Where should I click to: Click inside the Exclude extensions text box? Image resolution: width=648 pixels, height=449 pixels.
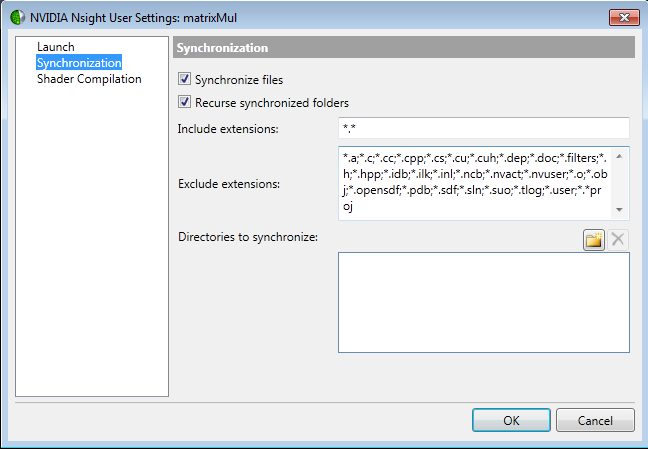point(474,182)
